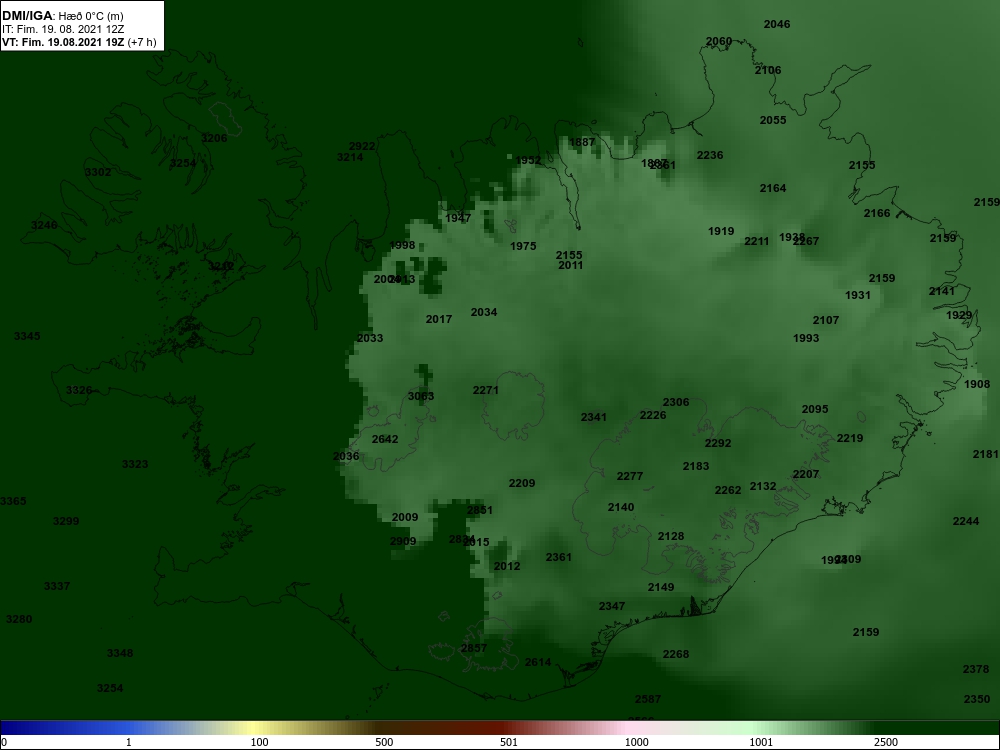Click the 2219 value on the map
The image size is (1000, 750).
(850, 438)
